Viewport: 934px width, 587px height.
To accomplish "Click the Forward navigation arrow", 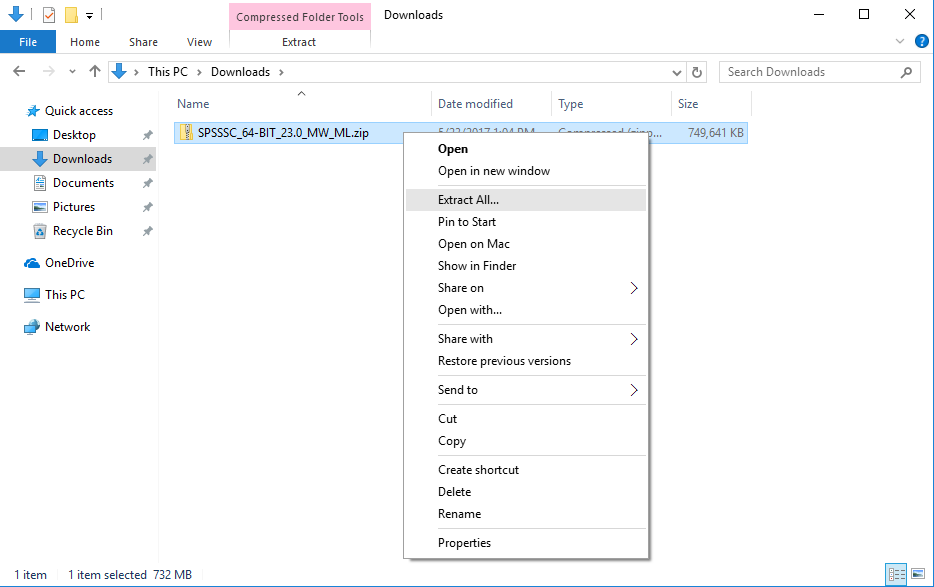I will 49,72.
